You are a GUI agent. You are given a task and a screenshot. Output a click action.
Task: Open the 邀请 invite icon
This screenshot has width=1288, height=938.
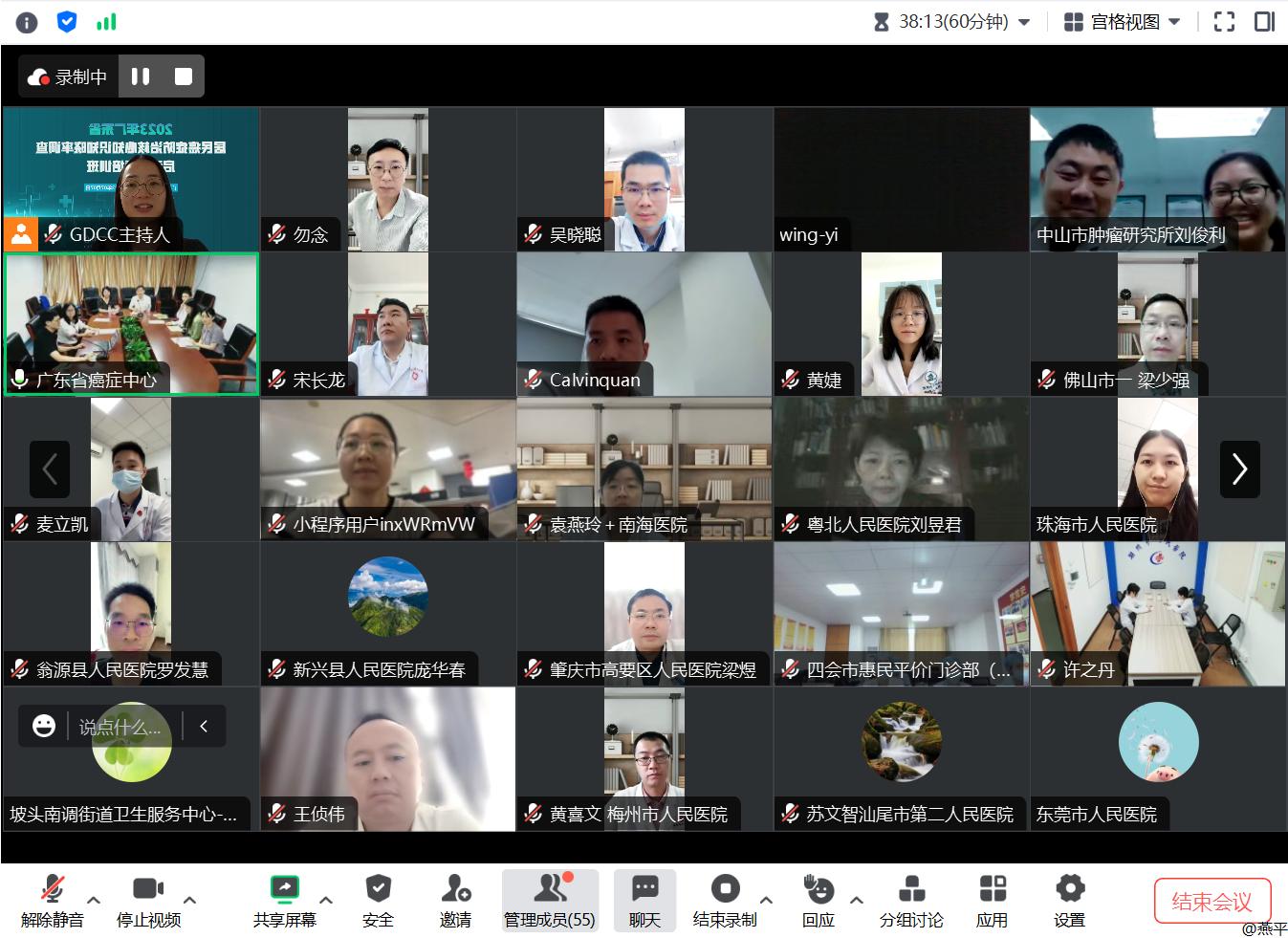pos(455,901)
